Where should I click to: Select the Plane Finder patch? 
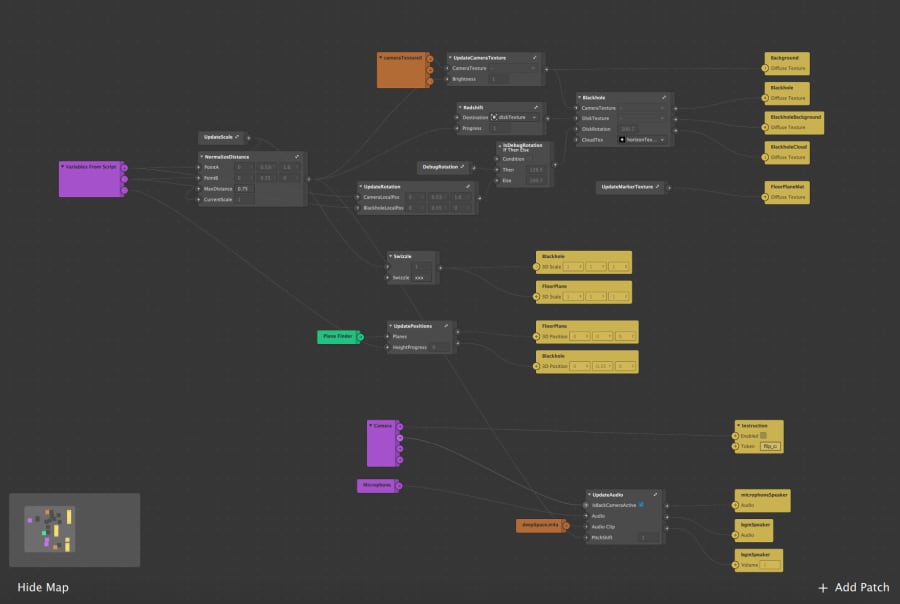(x=338, y=337)
